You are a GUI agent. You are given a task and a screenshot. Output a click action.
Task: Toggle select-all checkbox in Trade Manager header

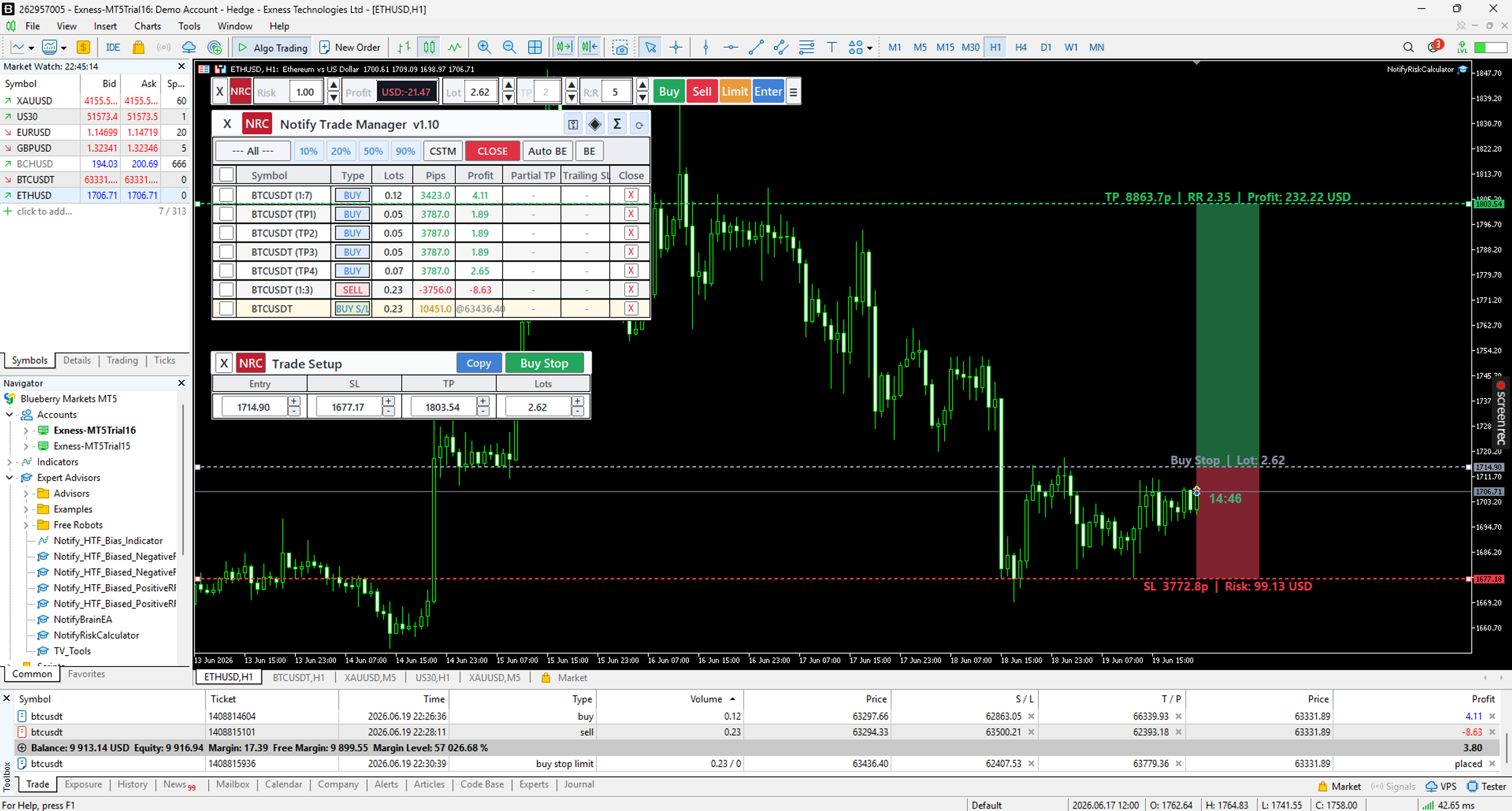(226, 175)
